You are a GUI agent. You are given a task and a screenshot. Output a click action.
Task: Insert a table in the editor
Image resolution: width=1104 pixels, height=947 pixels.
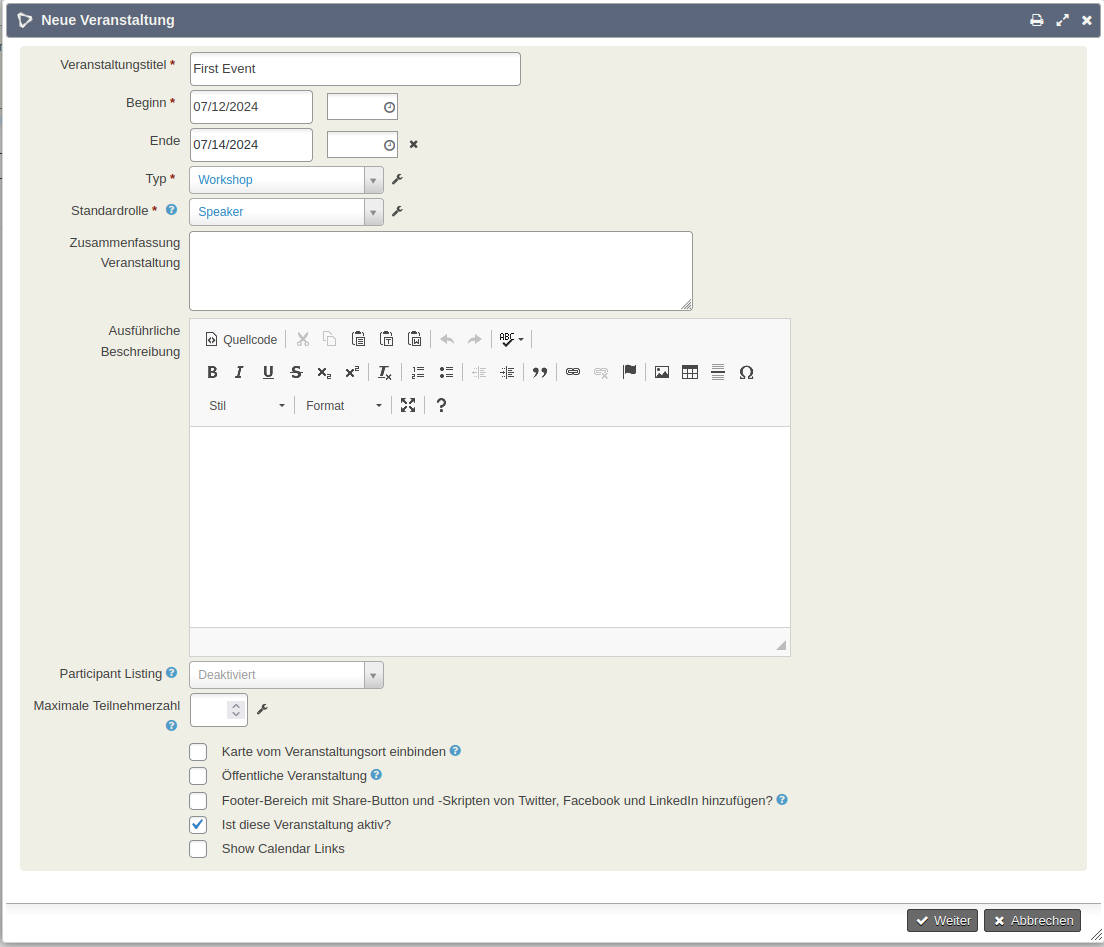[x=689, y=372]
